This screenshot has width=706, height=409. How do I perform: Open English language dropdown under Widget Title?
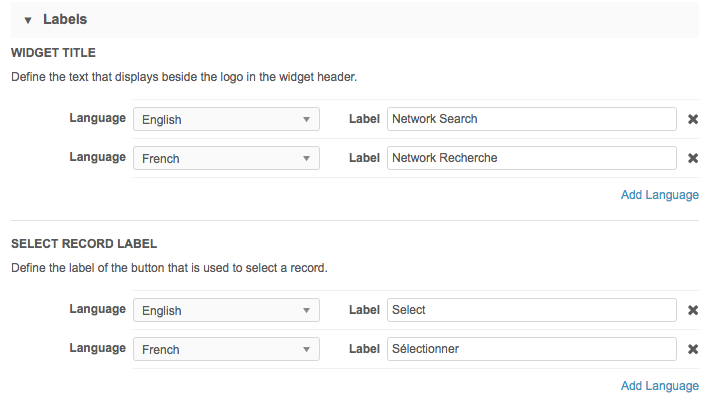tap(226, 120)
